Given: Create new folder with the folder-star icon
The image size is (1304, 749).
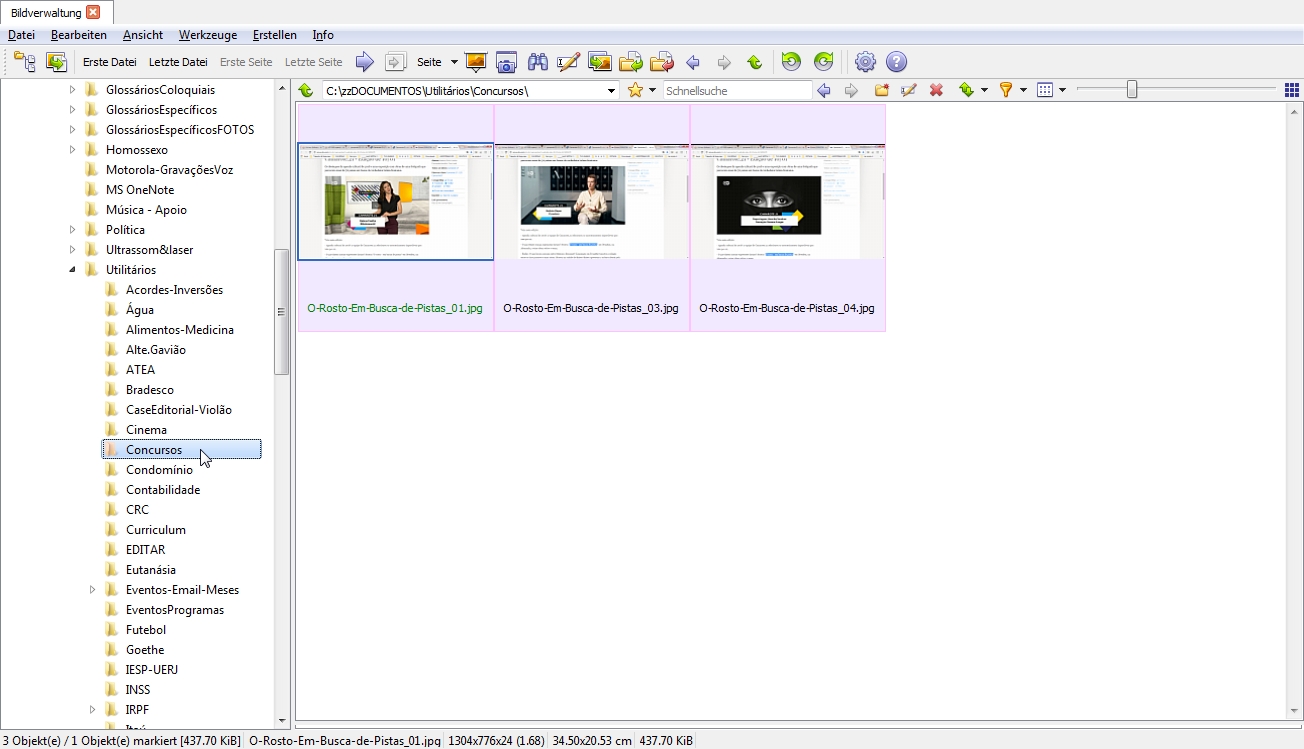Looking at the screenshot, I should [x=881, y=90].
